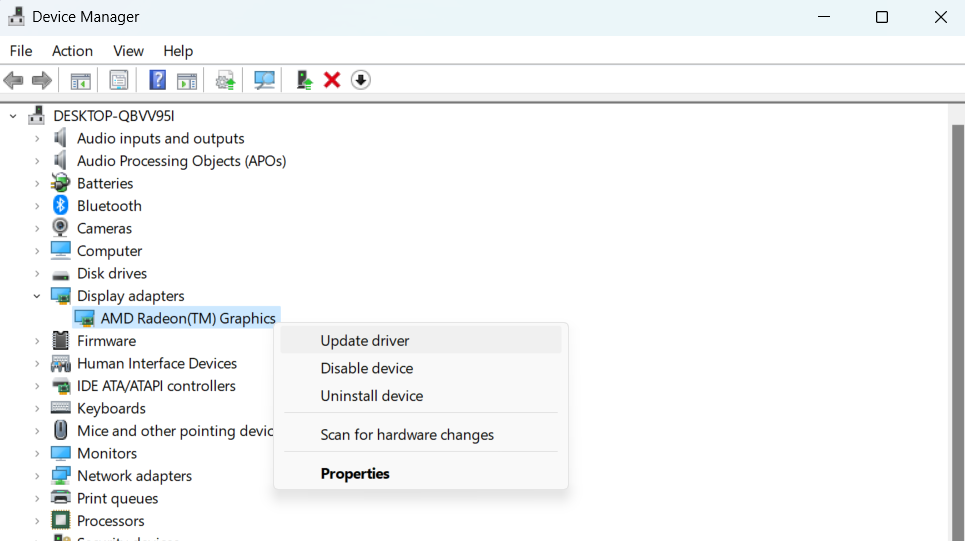Viewport: 965px width, 541px height.
Task: Expand the Bluetooth category
Action: (37, 206)
